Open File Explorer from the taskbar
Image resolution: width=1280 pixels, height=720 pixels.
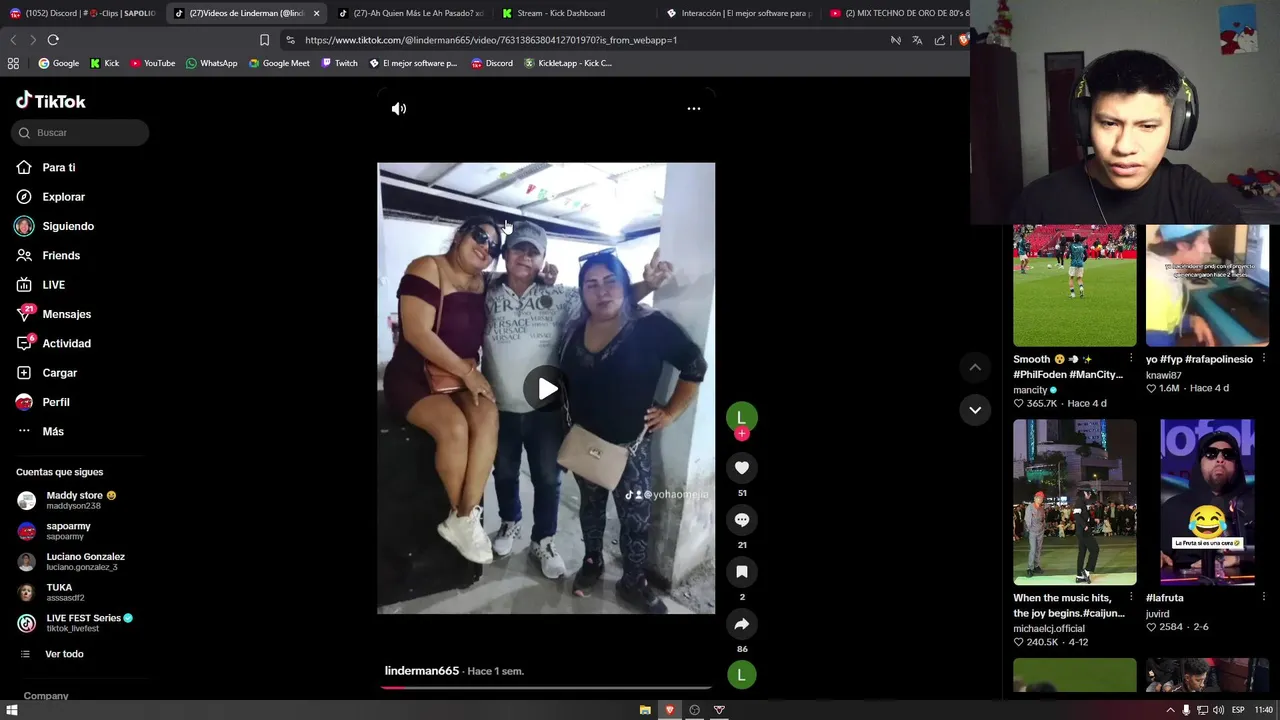click(x=645, y=710)
